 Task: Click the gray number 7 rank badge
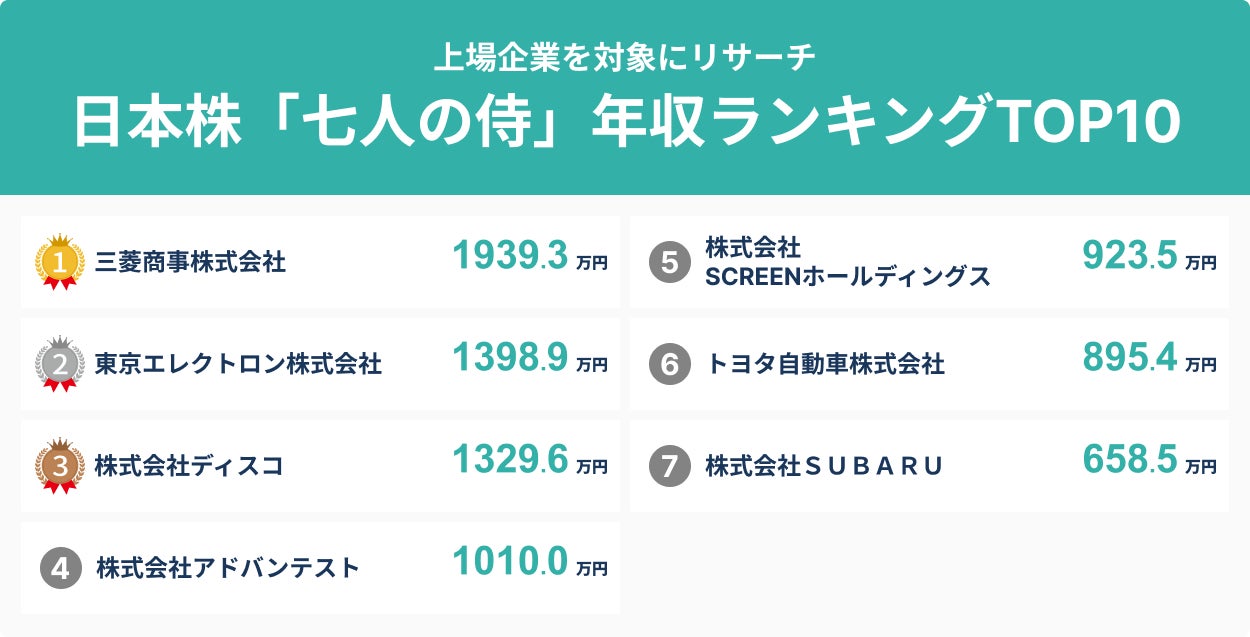tap(669, 466)
